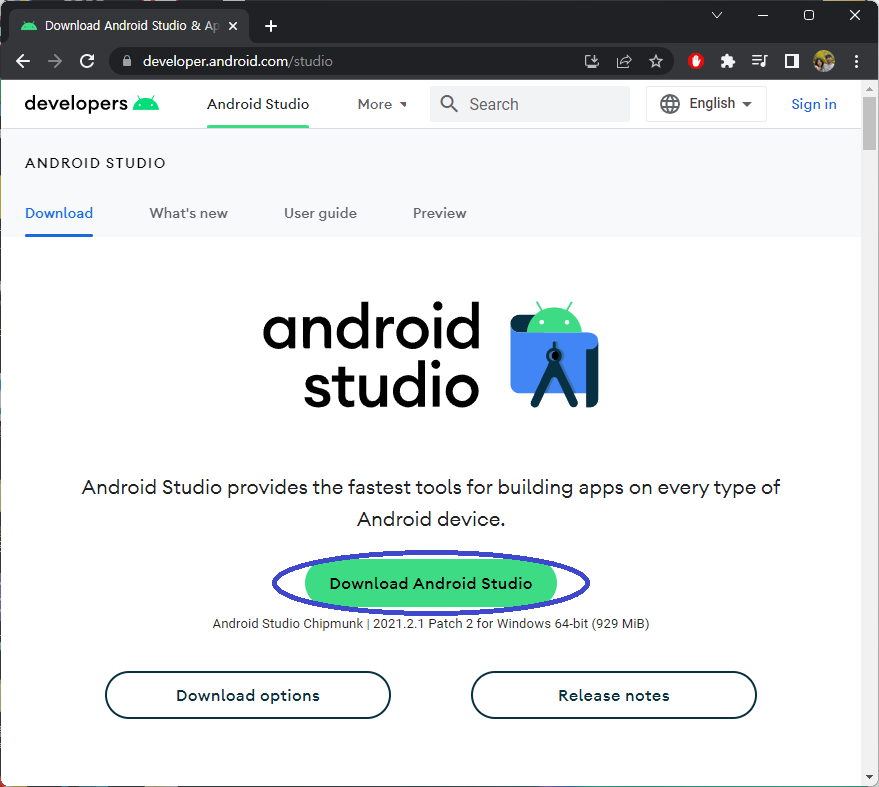Image resolution: width=879 pixels, height=787 pixels.
Task: Open the Chrome profile avatar
Action: tap(824, 61)
